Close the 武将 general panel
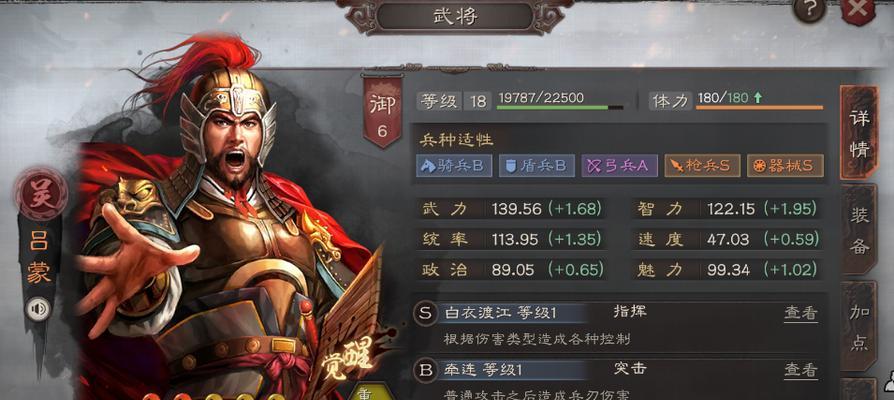This screenshot has height=400, width=894. click(x=858, y=9)
